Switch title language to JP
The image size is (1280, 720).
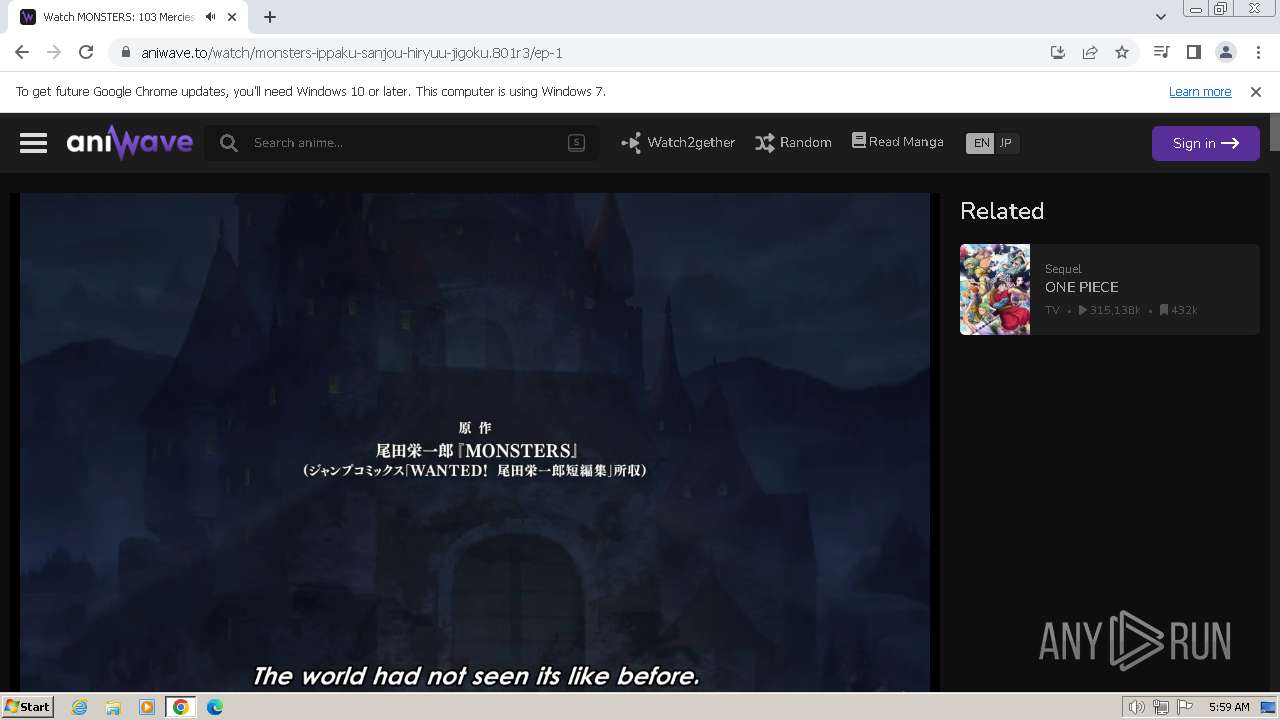coord(1006,143)
